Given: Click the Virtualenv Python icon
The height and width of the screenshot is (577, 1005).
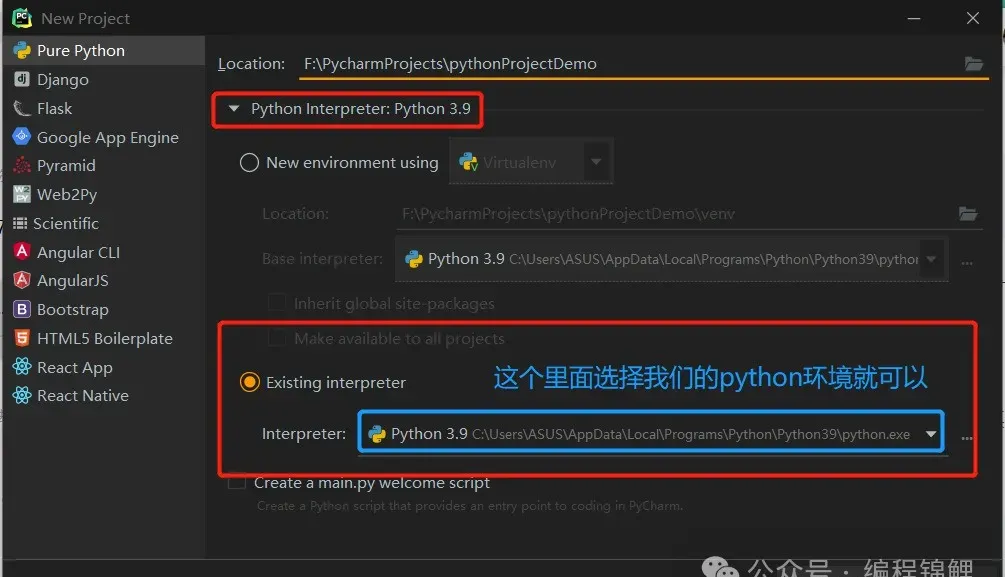Looking at the screenshot, I should pyautogui.click(x=469, y=162).
